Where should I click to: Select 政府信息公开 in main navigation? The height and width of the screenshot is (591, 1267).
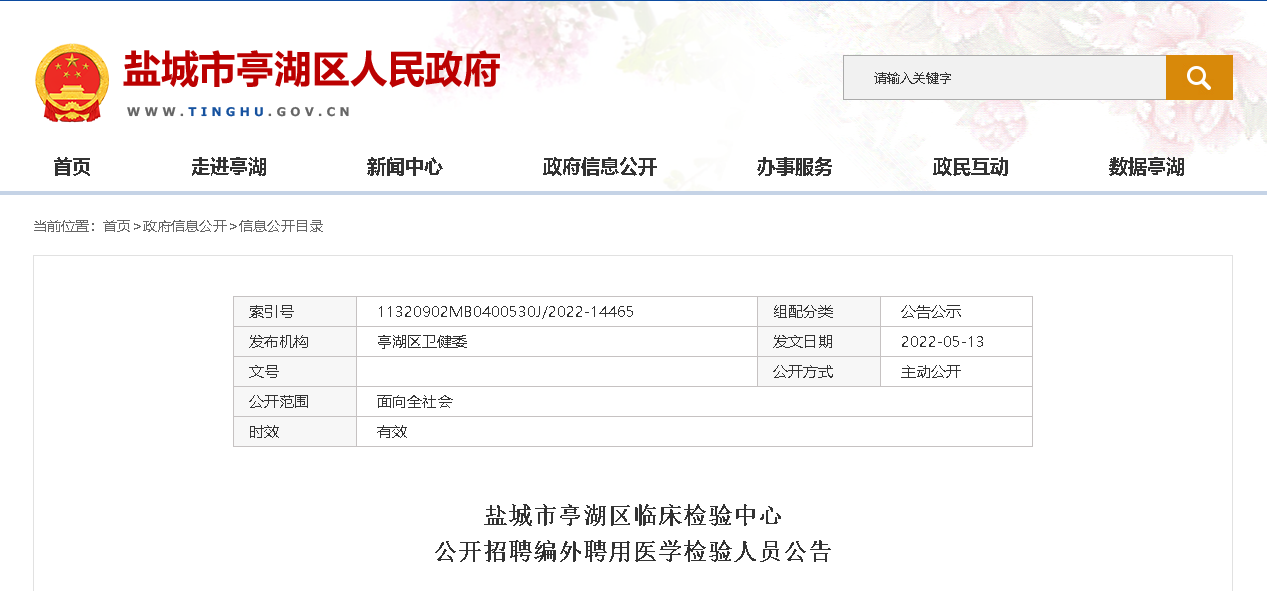click(x=599, y=167)
